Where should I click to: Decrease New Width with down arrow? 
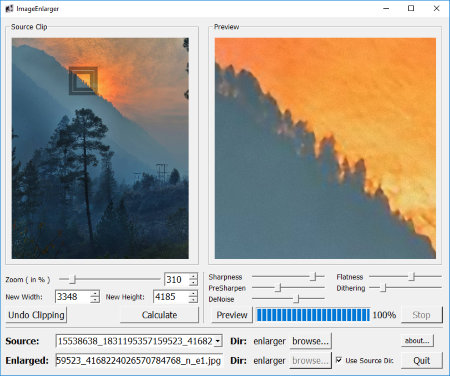(95, 300)
